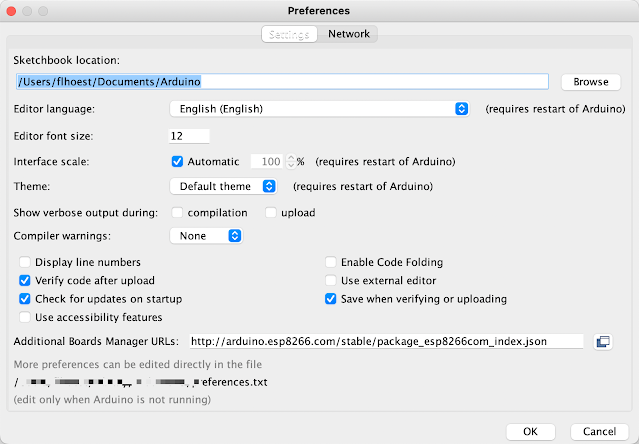Check the Use external editor option
639x444 pixels.
pyautogui.click(x=331, y=281)
